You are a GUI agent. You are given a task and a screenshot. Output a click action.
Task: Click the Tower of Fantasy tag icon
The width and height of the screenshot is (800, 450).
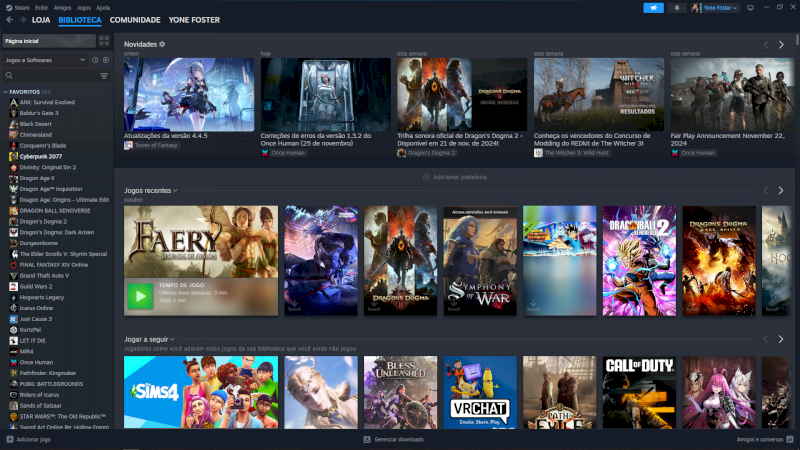(x=128, y=145)
